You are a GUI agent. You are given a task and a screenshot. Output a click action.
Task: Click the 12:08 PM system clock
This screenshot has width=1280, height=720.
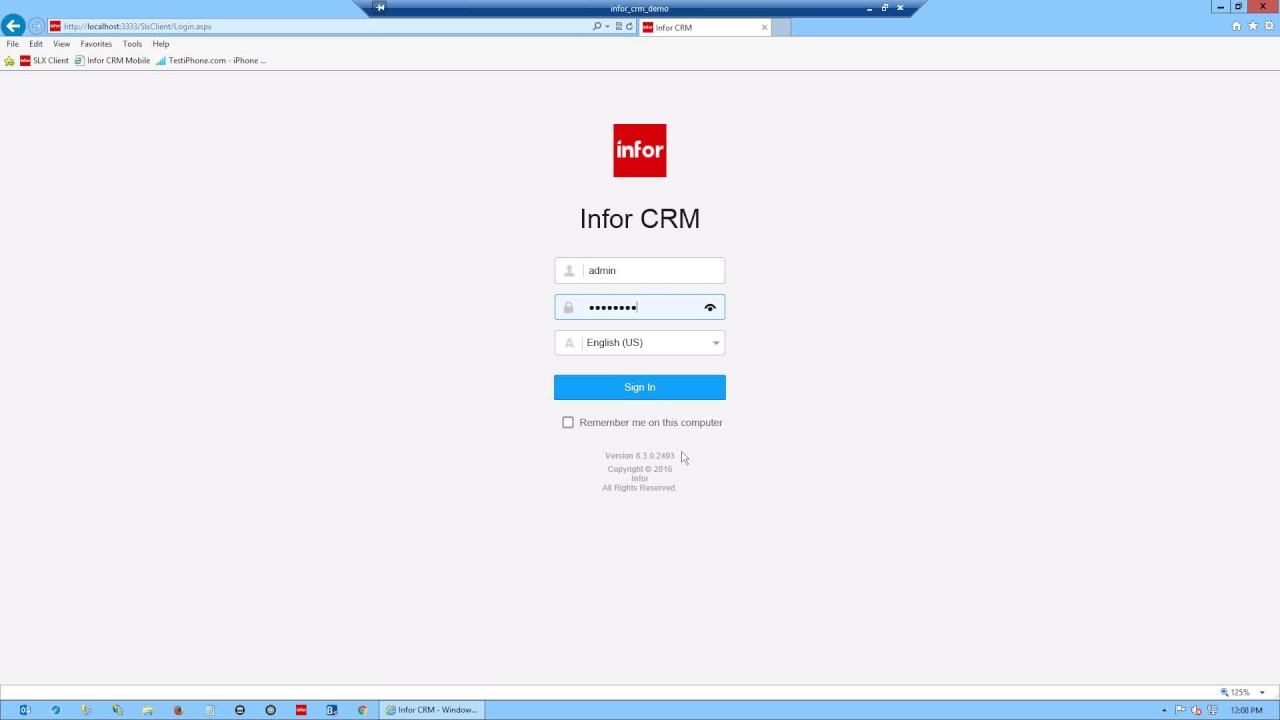(x=1246, y=710)
